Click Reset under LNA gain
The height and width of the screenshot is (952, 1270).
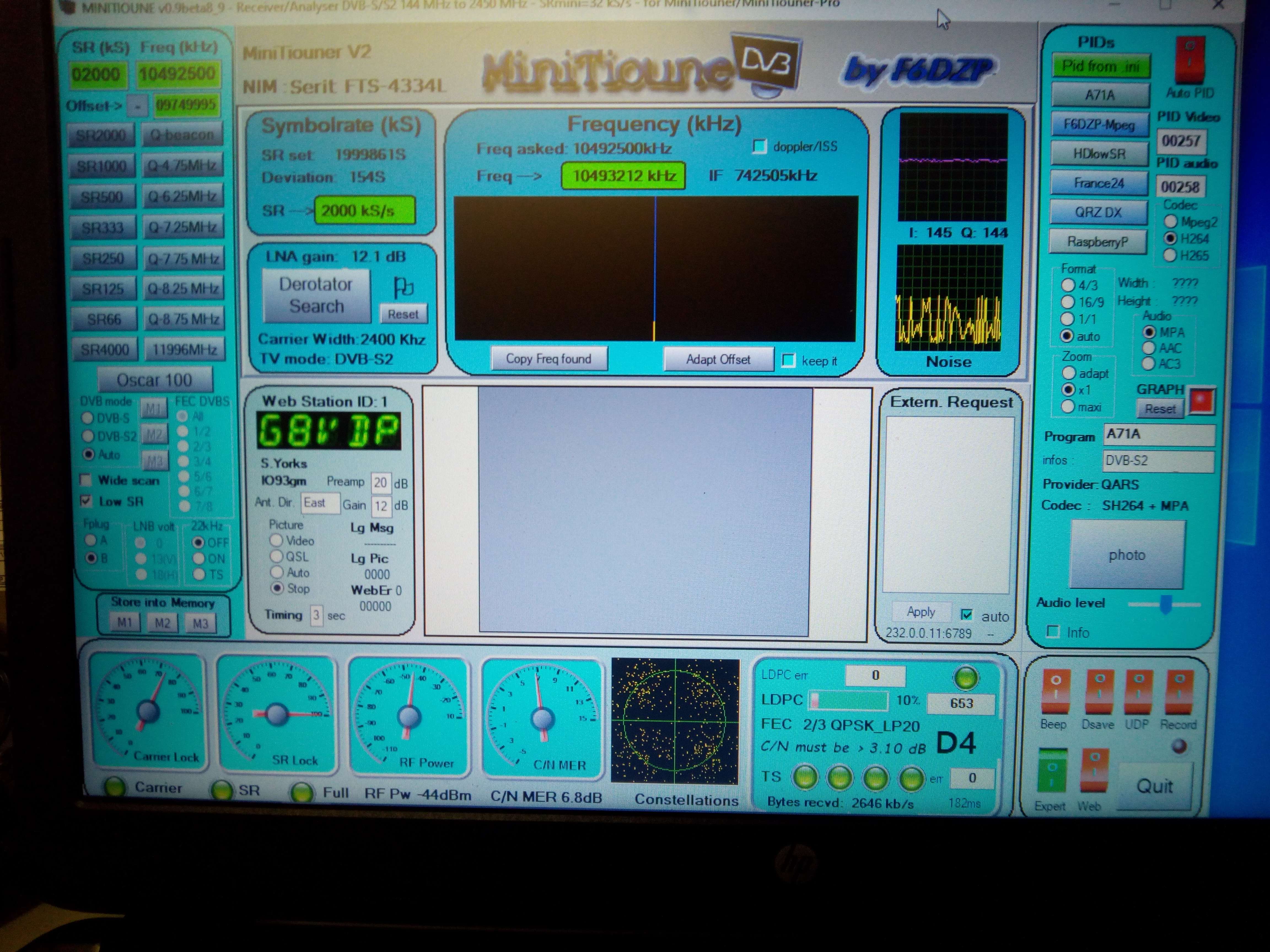(x=403, y=315)
